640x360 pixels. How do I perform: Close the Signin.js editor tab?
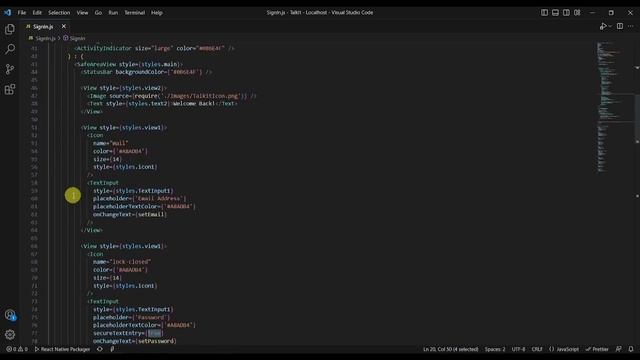pos(64,26)
